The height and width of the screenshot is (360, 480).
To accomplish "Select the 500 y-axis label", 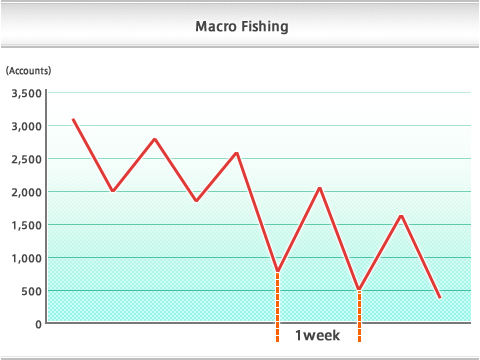I will pos(32,291).
